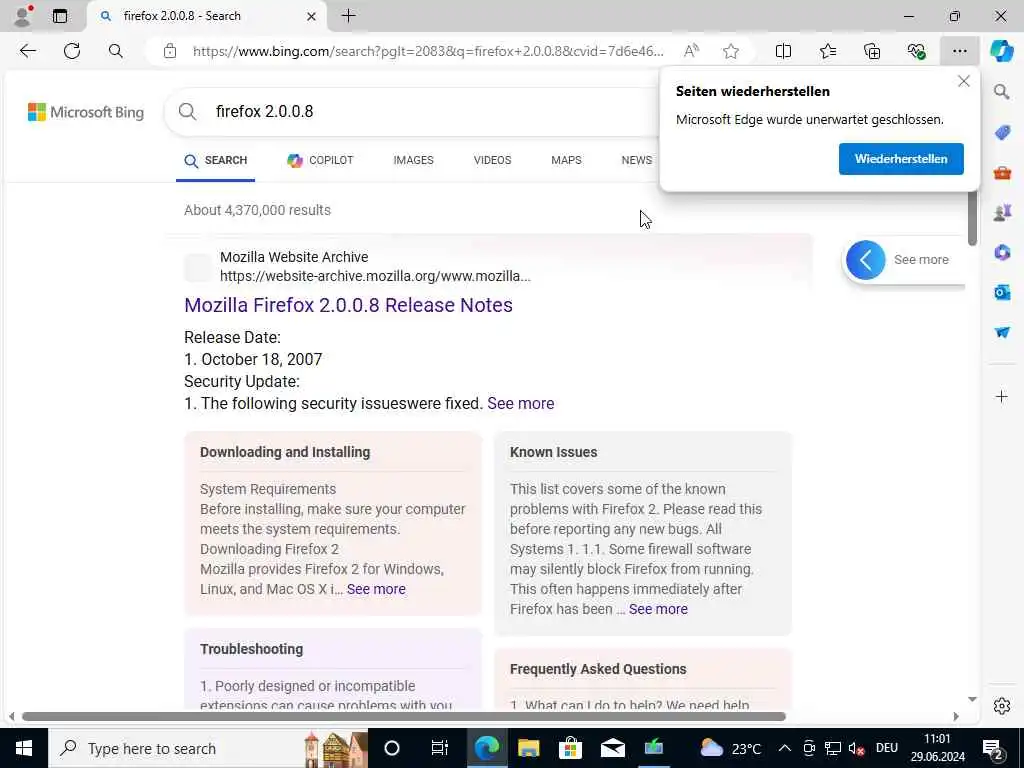Click the Microsoft Bing logo
Screen dimensions: 1024x768
(x=86, y=112)
